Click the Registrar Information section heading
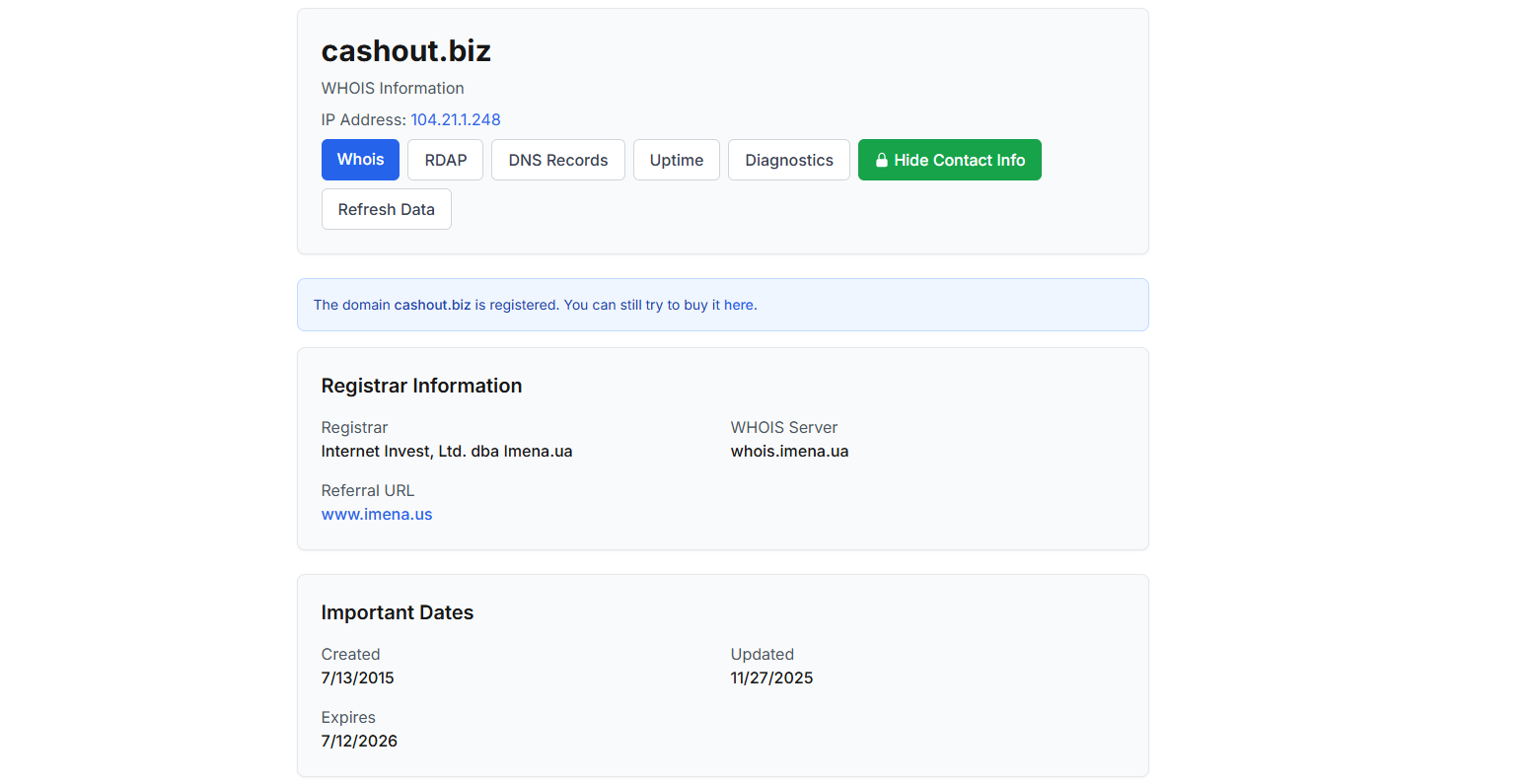This screenshot has height=784, width=1530. (421, 386)
